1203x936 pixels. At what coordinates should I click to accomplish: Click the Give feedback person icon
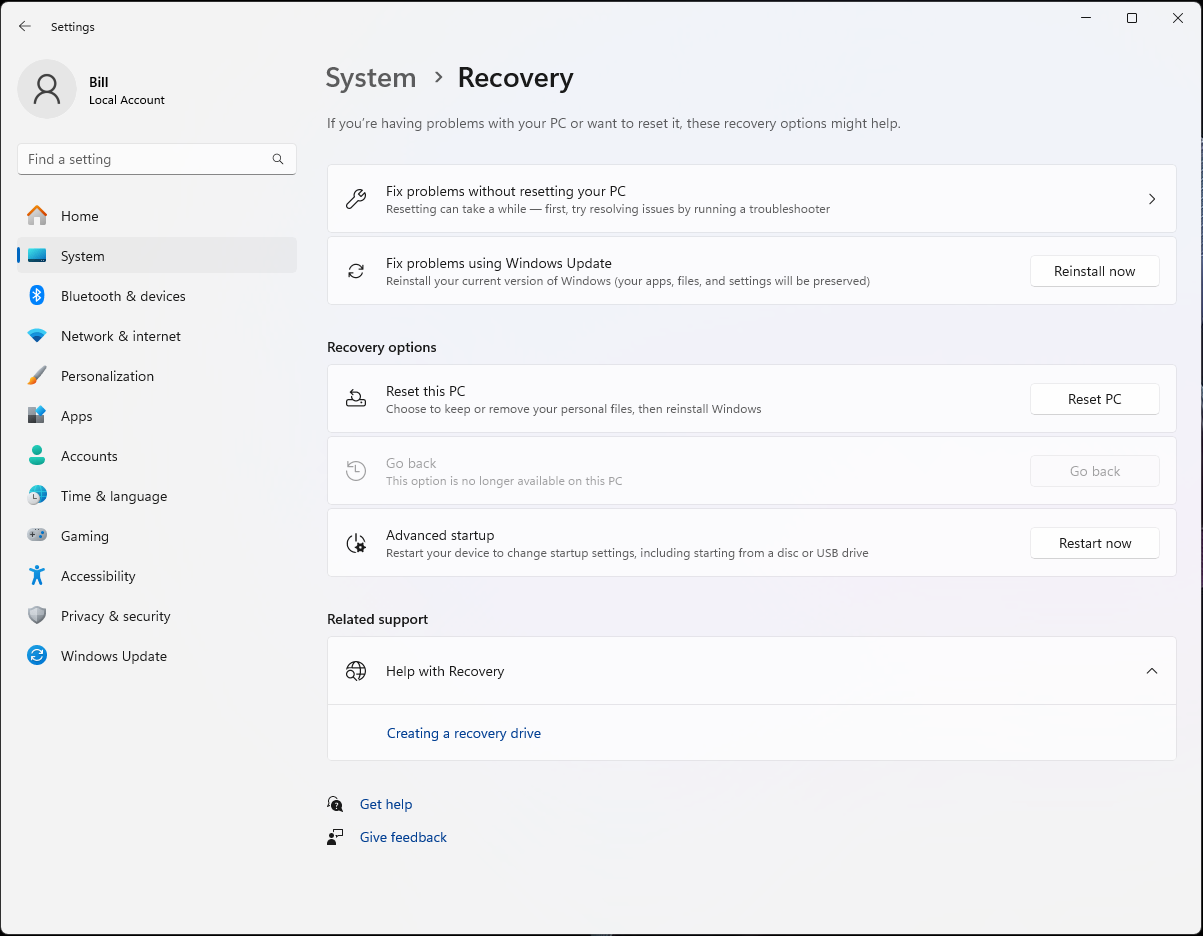[336, 837]
